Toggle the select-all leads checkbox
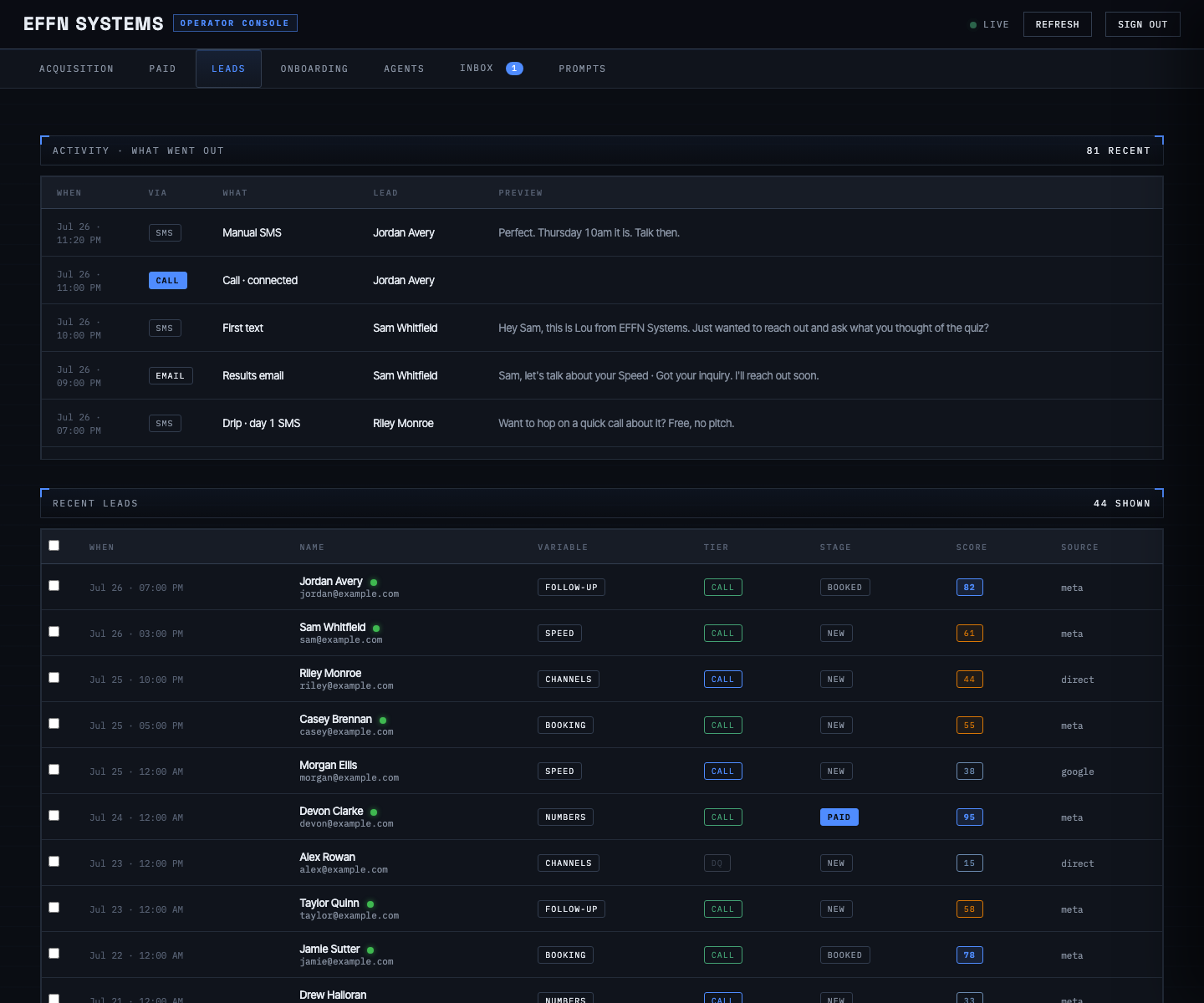 [54, 546]
